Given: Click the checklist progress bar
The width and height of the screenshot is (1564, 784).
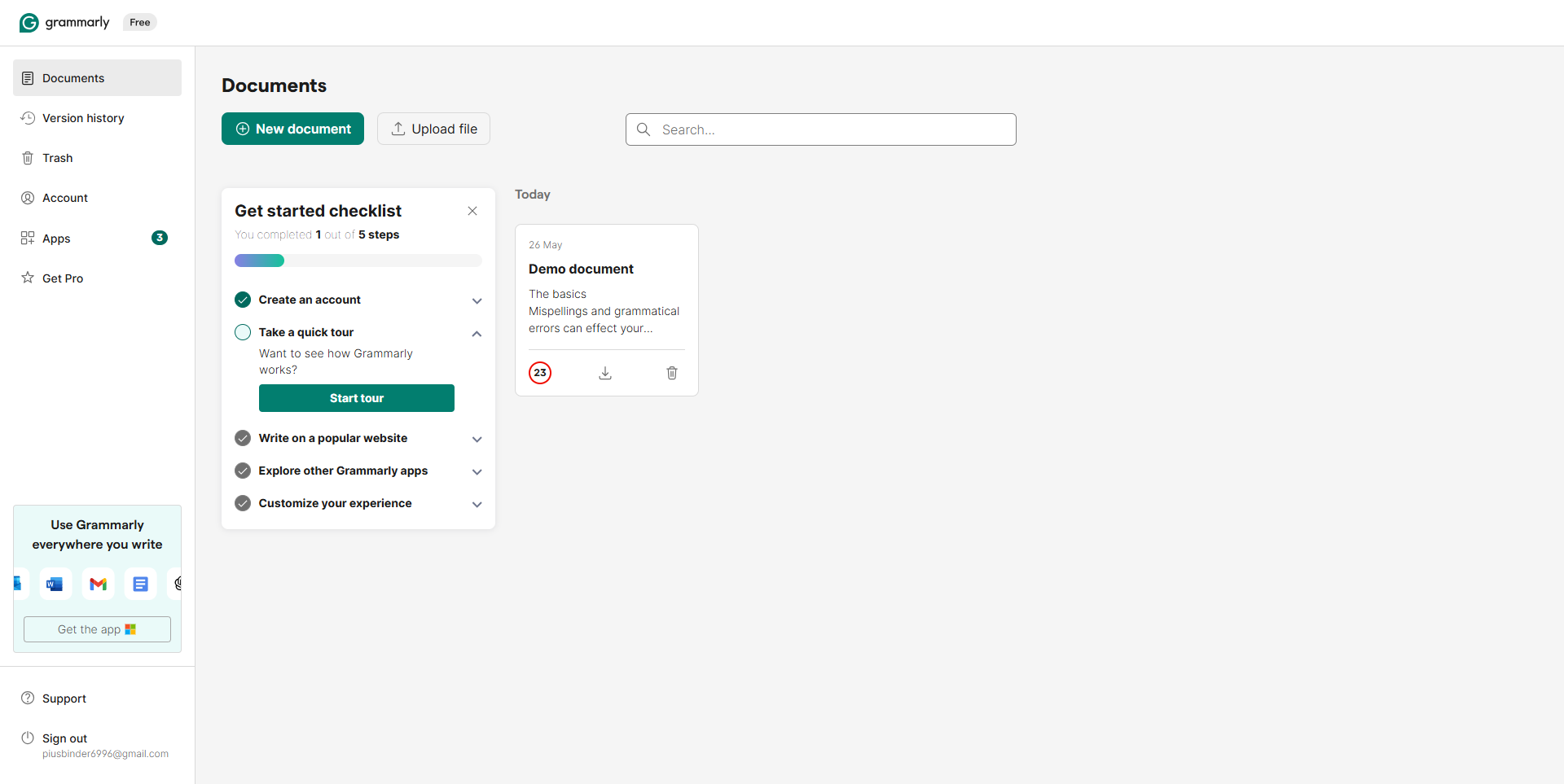Looking at the screenshot, I should point(358,261).
